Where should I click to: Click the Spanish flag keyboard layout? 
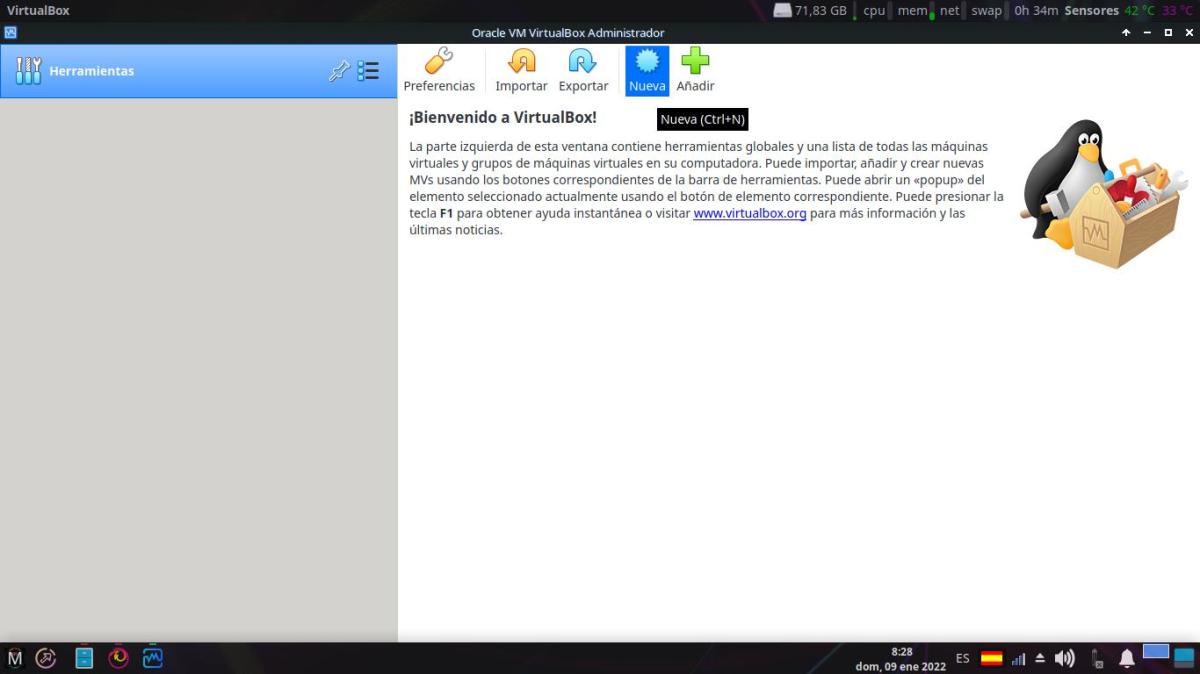[x=991, y=658]
